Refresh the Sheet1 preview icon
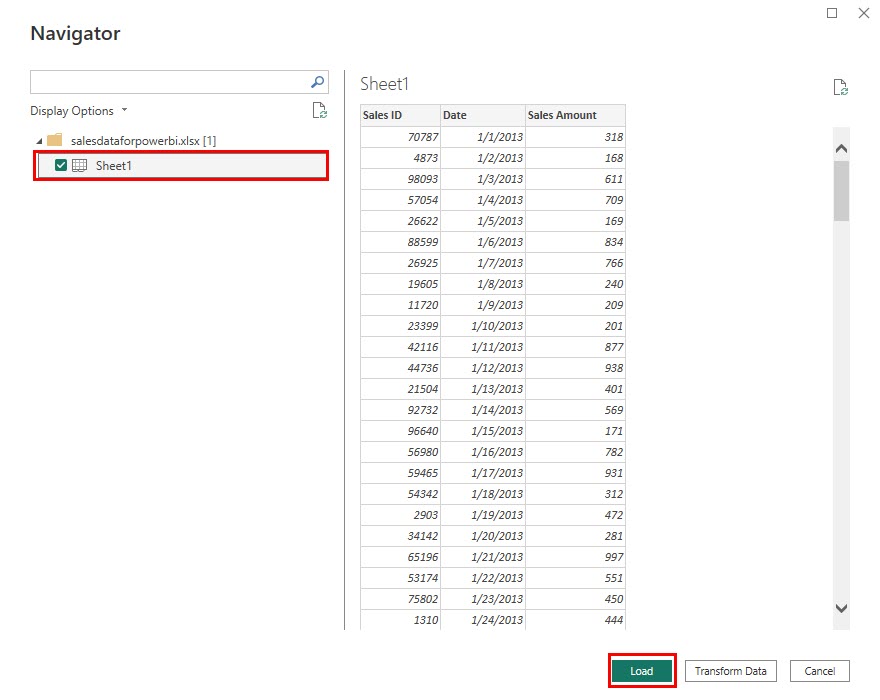 (840, 87)
